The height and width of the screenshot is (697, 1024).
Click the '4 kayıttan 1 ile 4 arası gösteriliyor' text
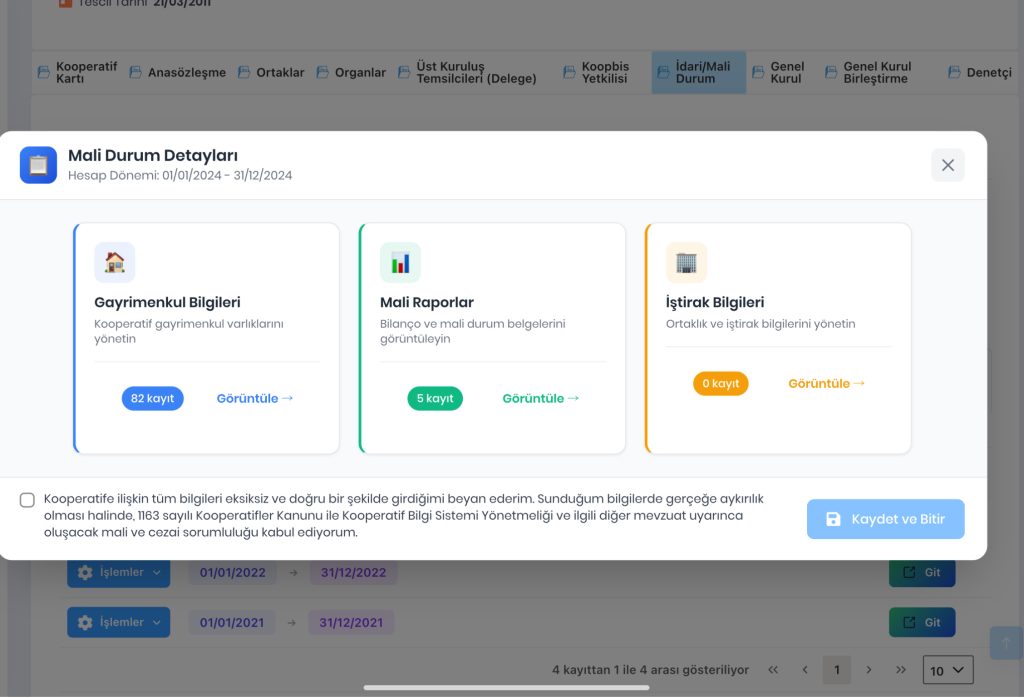(x=650, y=670)
